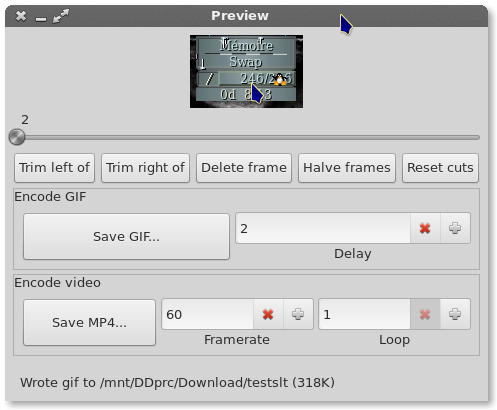
Task: Focus the Framerate input field
Action: [x=208, y=314]
